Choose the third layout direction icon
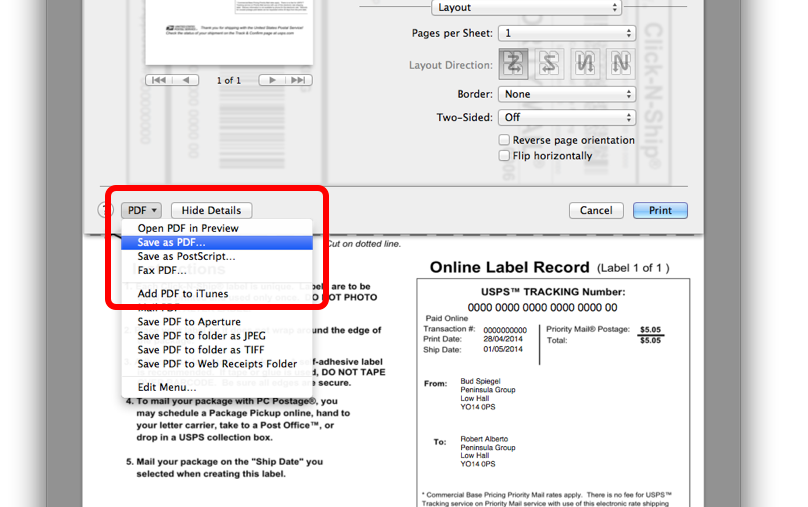This screenshot has height=507, width=808. tap(585, 64)
